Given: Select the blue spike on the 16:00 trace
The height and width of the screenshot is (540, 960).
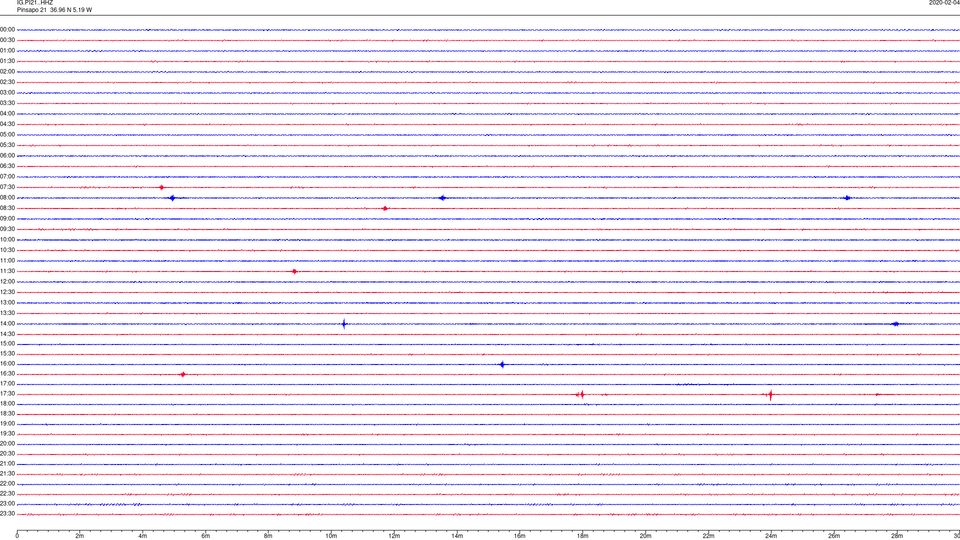Looking at the screenshot, I should [x=502, y=365].
